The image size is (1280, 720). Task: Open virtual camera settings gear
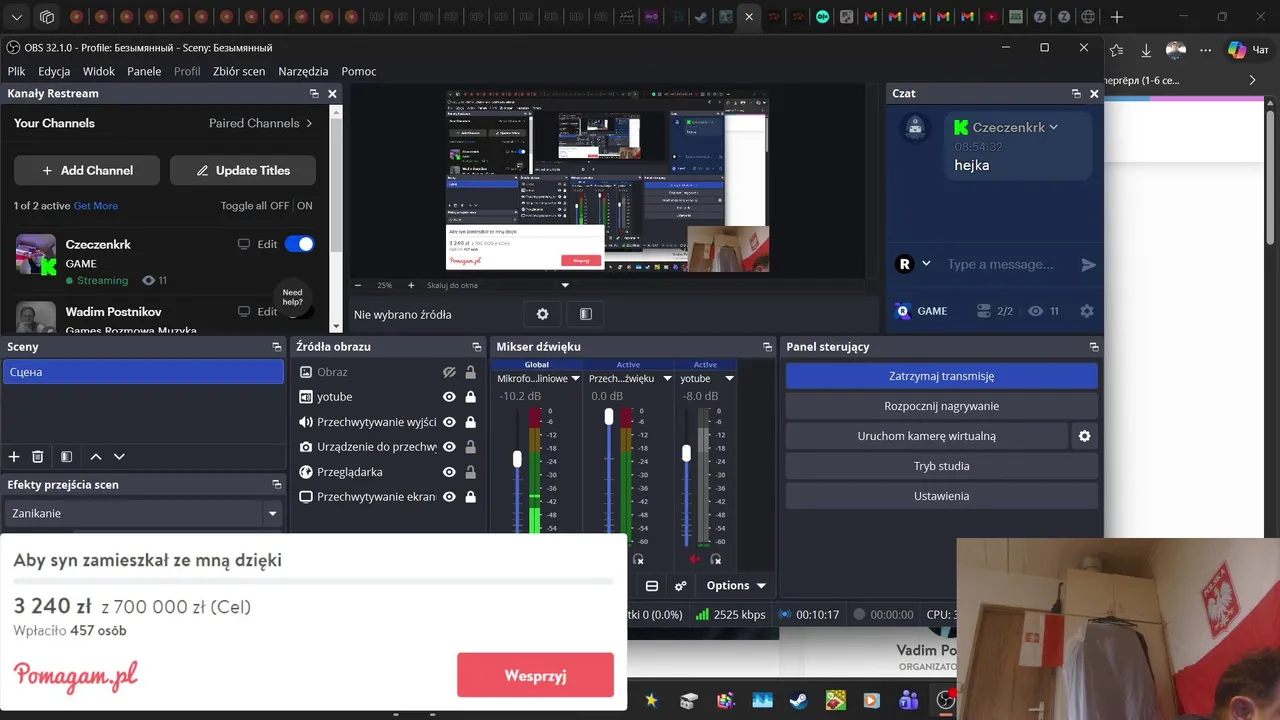(1084, 436)
